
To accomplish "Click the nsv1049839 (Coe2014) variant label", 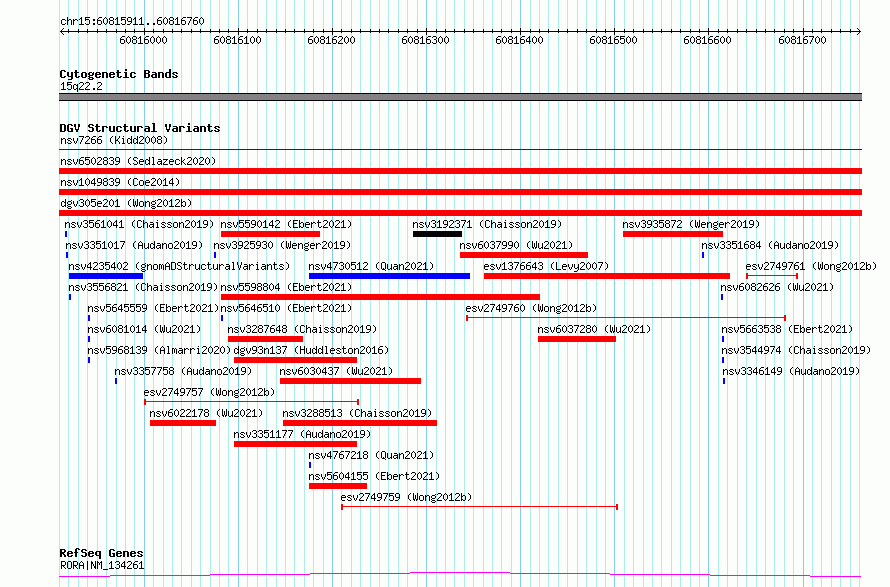I will 120,182.
